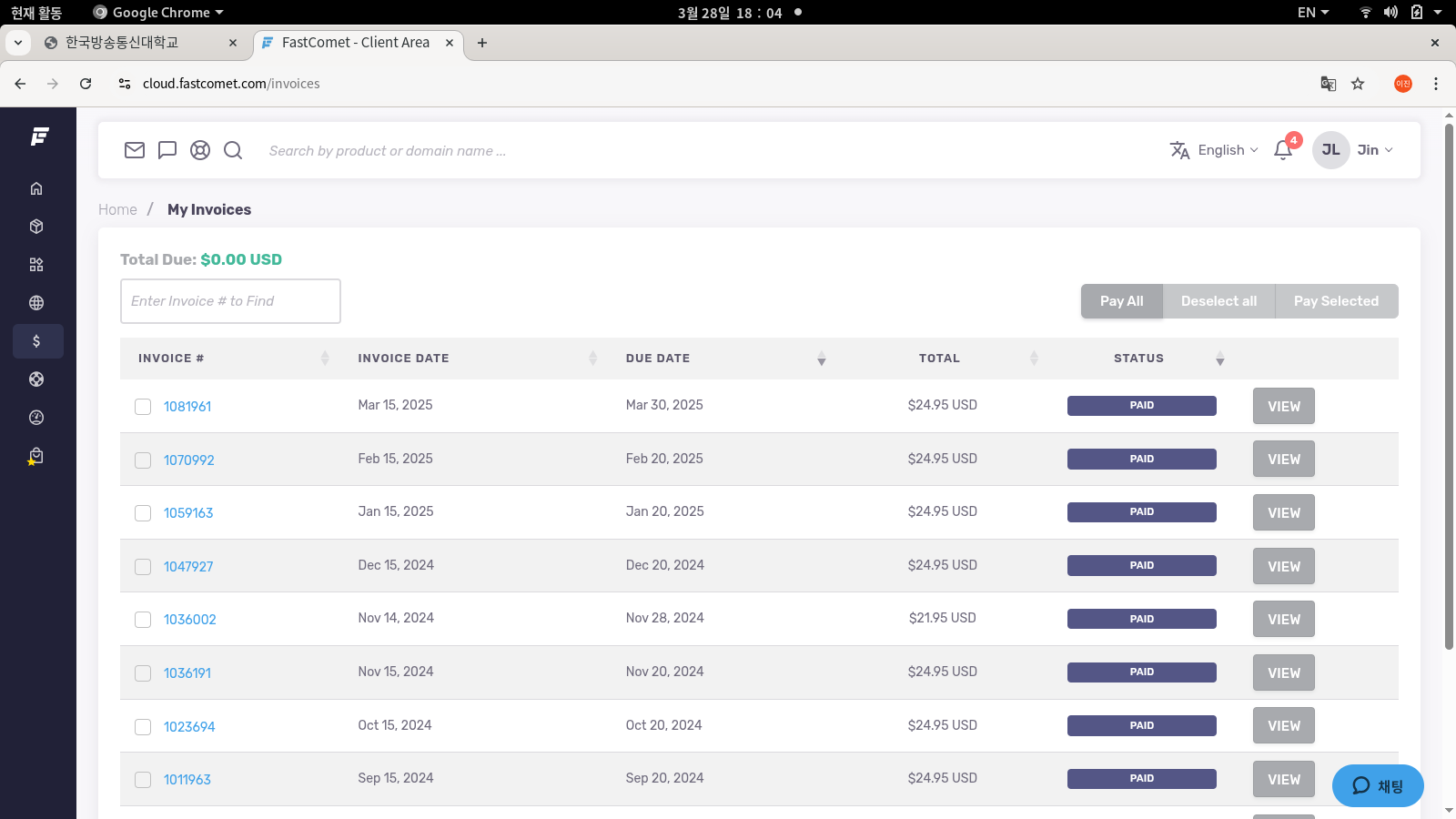
Task: Expand the English language dropdown
Action: pyautogui.click(x=1215, y=150)
